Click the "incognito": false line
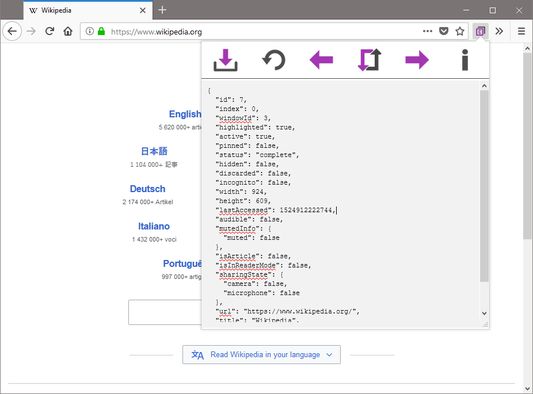This screenshot has height=394, width=533. pos(253,183)
